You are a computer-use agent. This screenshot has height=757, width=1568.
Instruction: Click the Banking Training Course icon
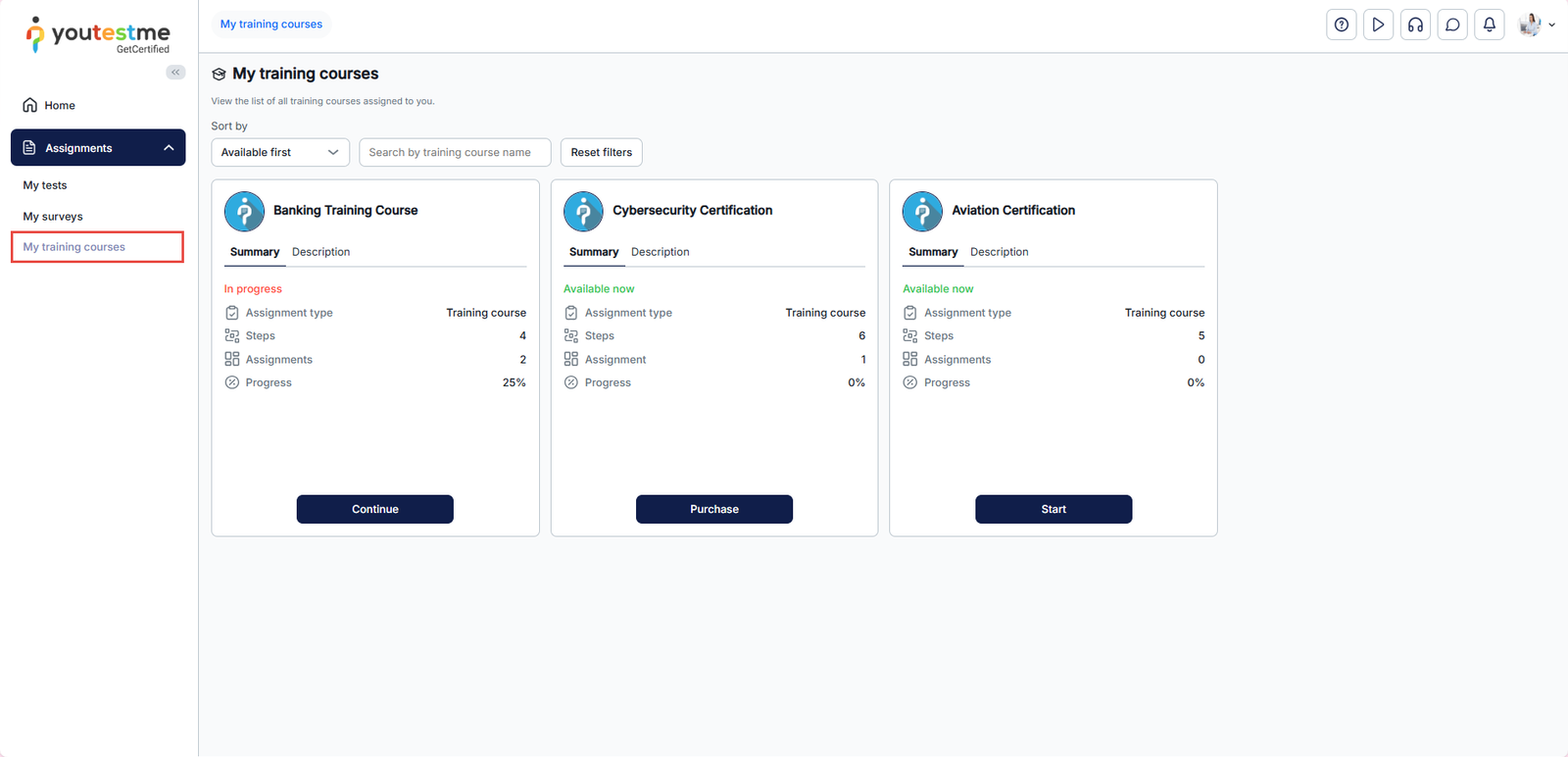244,211
